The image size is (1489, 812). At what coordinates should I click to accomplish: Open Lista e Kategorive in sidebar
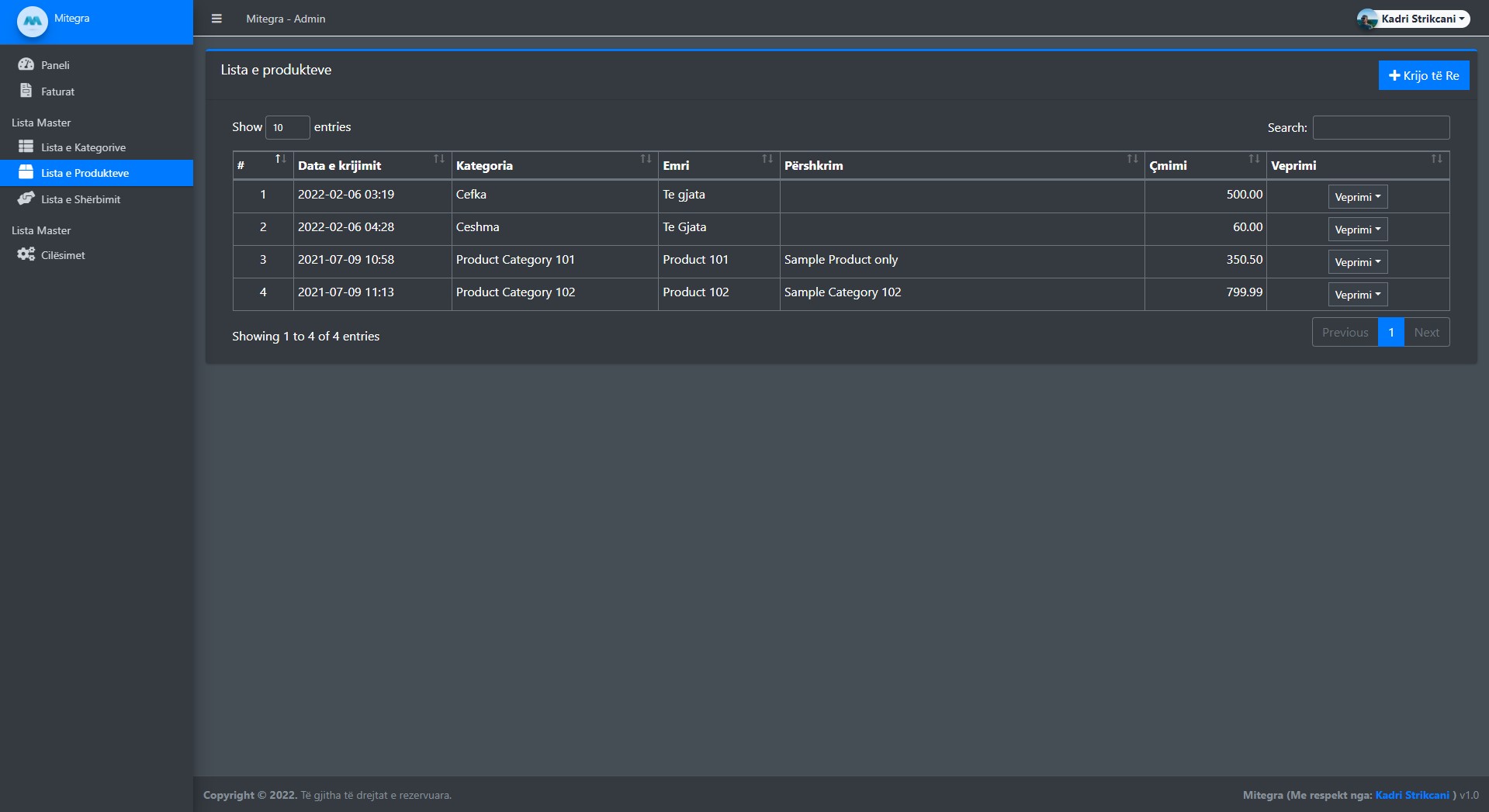tap(83, 147)
